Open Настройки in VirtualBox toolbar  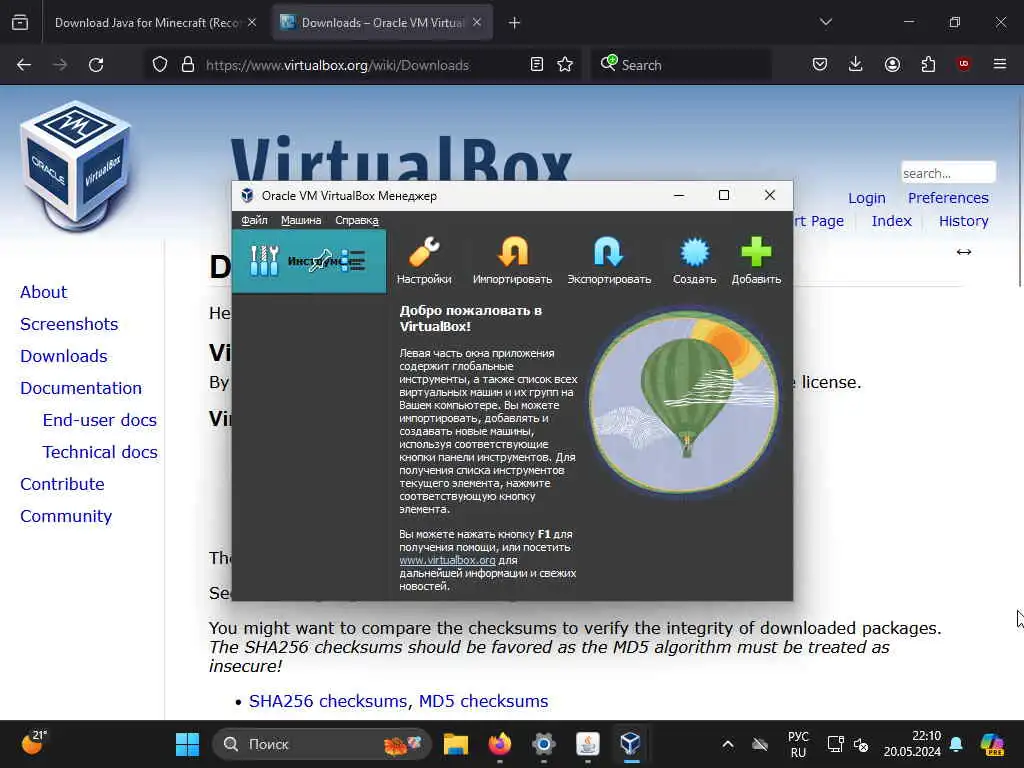point(424,261)
